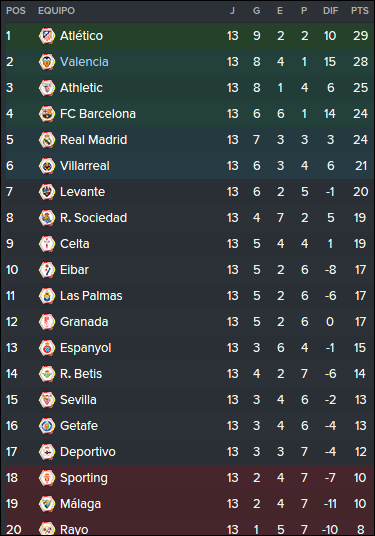The width and height of the screenshot is (375, 536).
Task: Select the FC Barcelona crest icon
Action: point(47,114)
